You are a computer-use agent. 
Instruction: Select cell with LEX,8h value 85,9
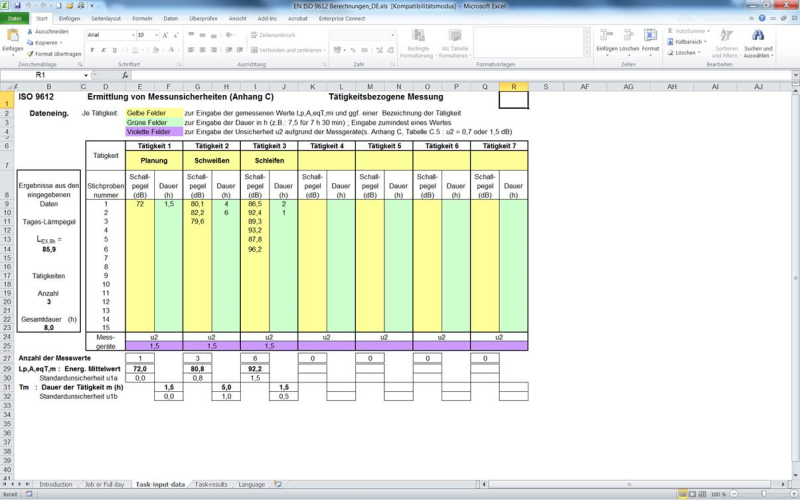tap(48, 249)
